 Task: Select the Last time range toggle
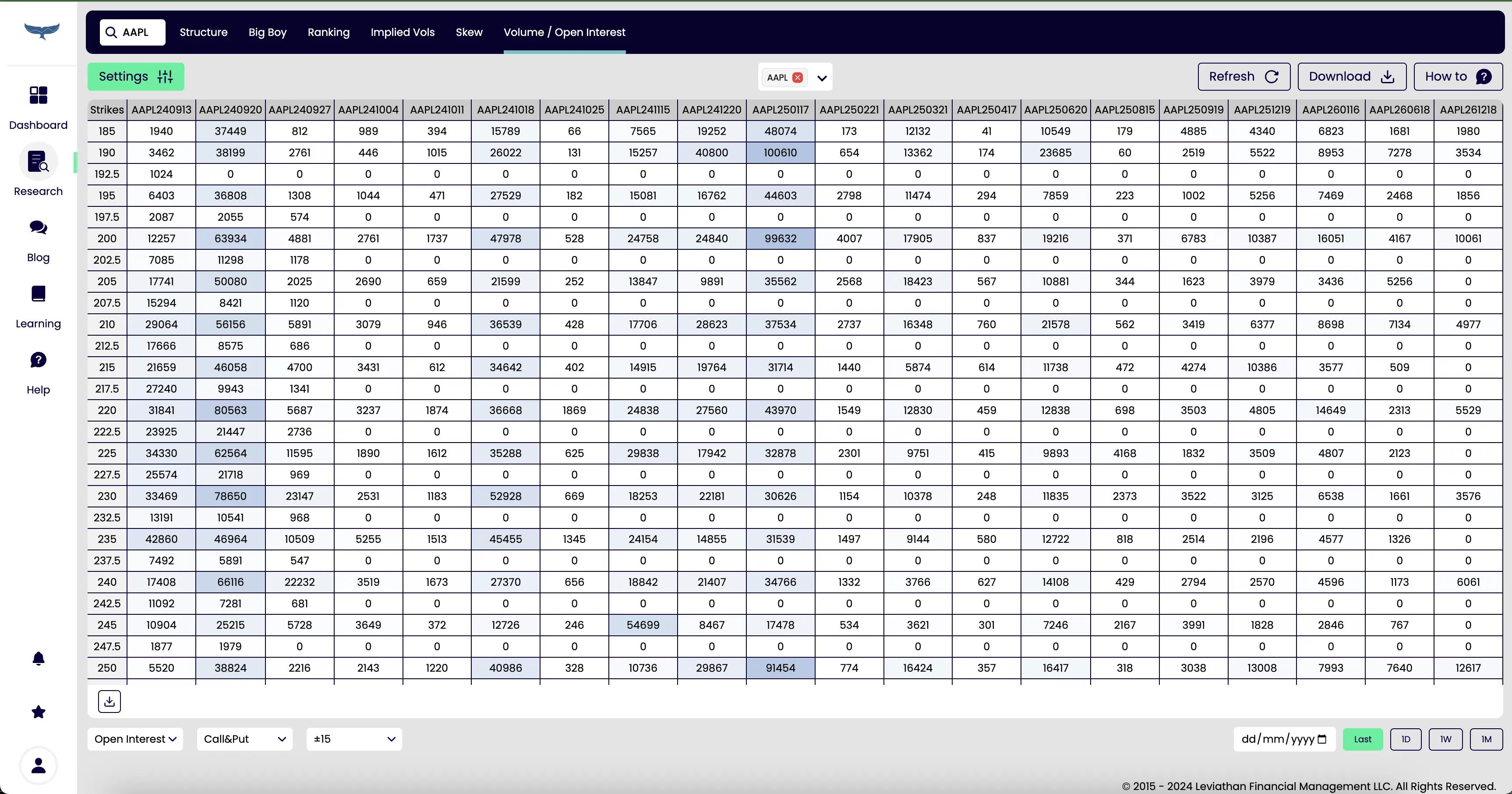pyautogui.click(x=1362, y=739)
